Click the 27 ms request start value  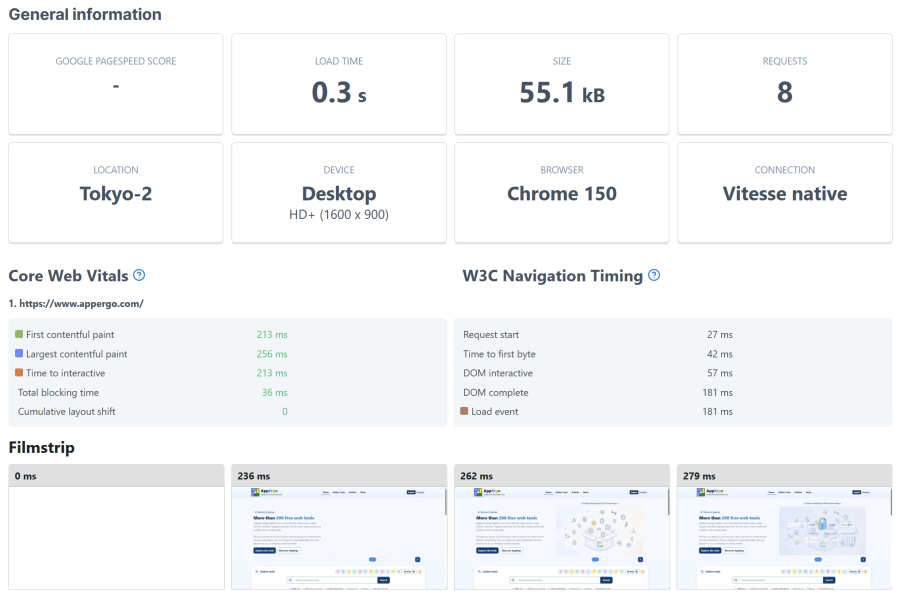pyautogui.click(x=720, y=335)
